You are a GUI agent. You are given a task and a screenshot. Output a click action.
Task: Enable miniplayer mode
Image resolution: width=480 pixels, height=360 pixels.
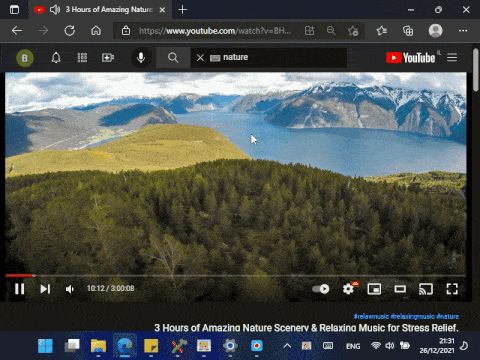(374, 289)
